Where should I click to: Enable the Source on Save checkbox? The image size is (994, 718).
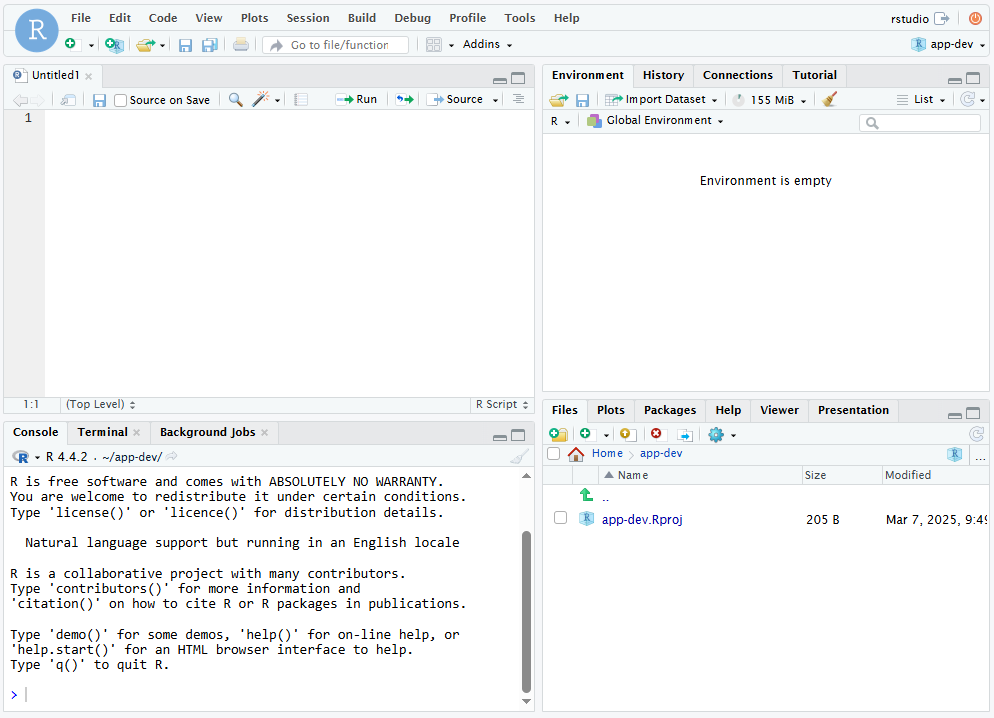point(120,100)
